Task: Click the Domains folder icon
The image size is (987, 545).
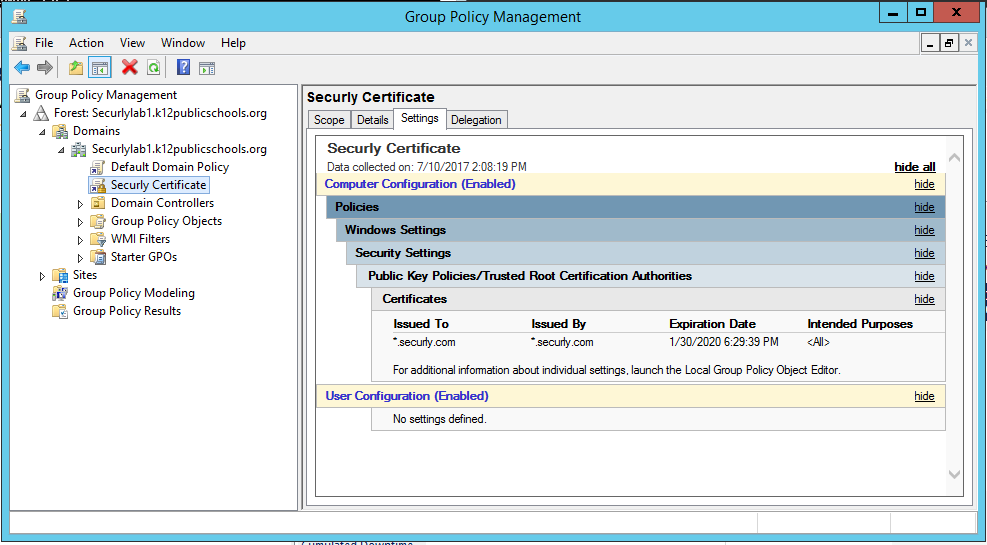Action: point(60,131)
